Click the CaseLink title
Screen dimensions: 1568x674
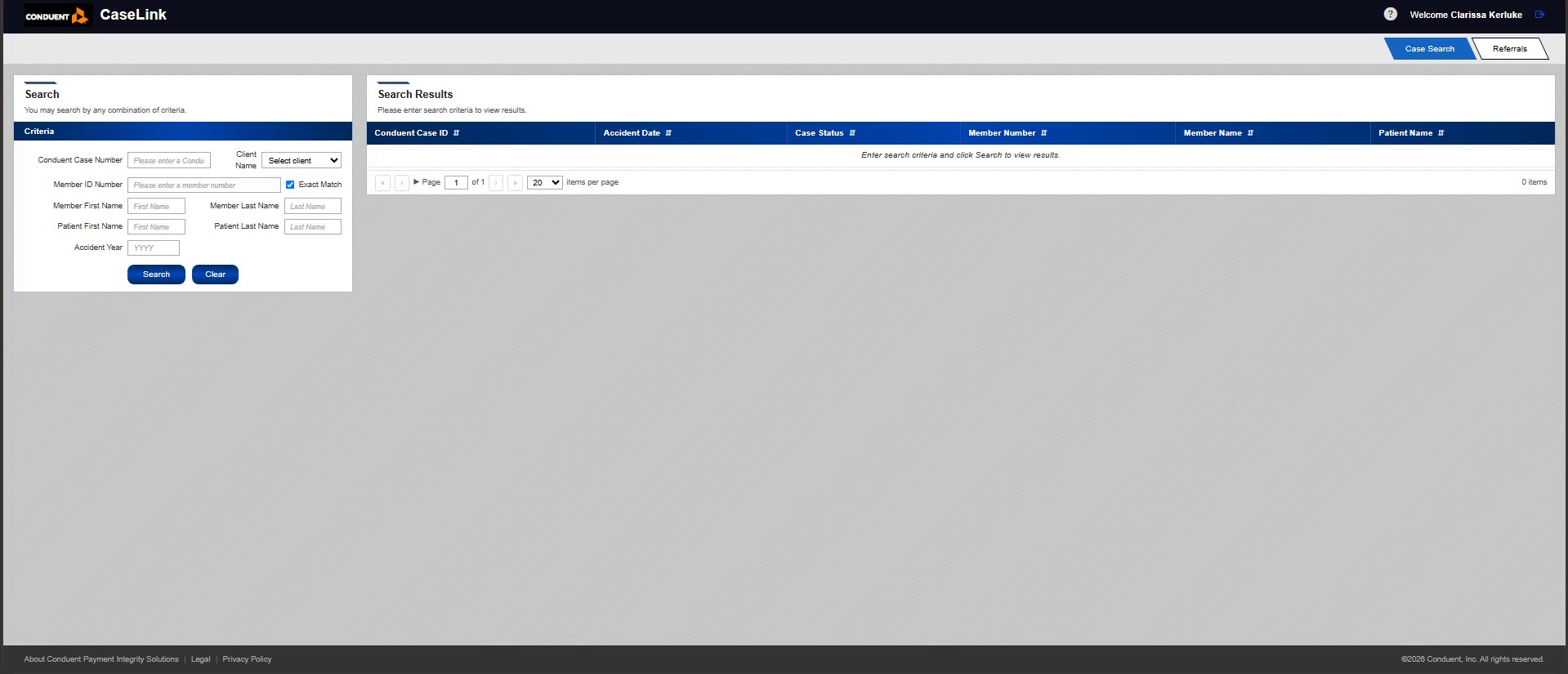click(133, 15)
